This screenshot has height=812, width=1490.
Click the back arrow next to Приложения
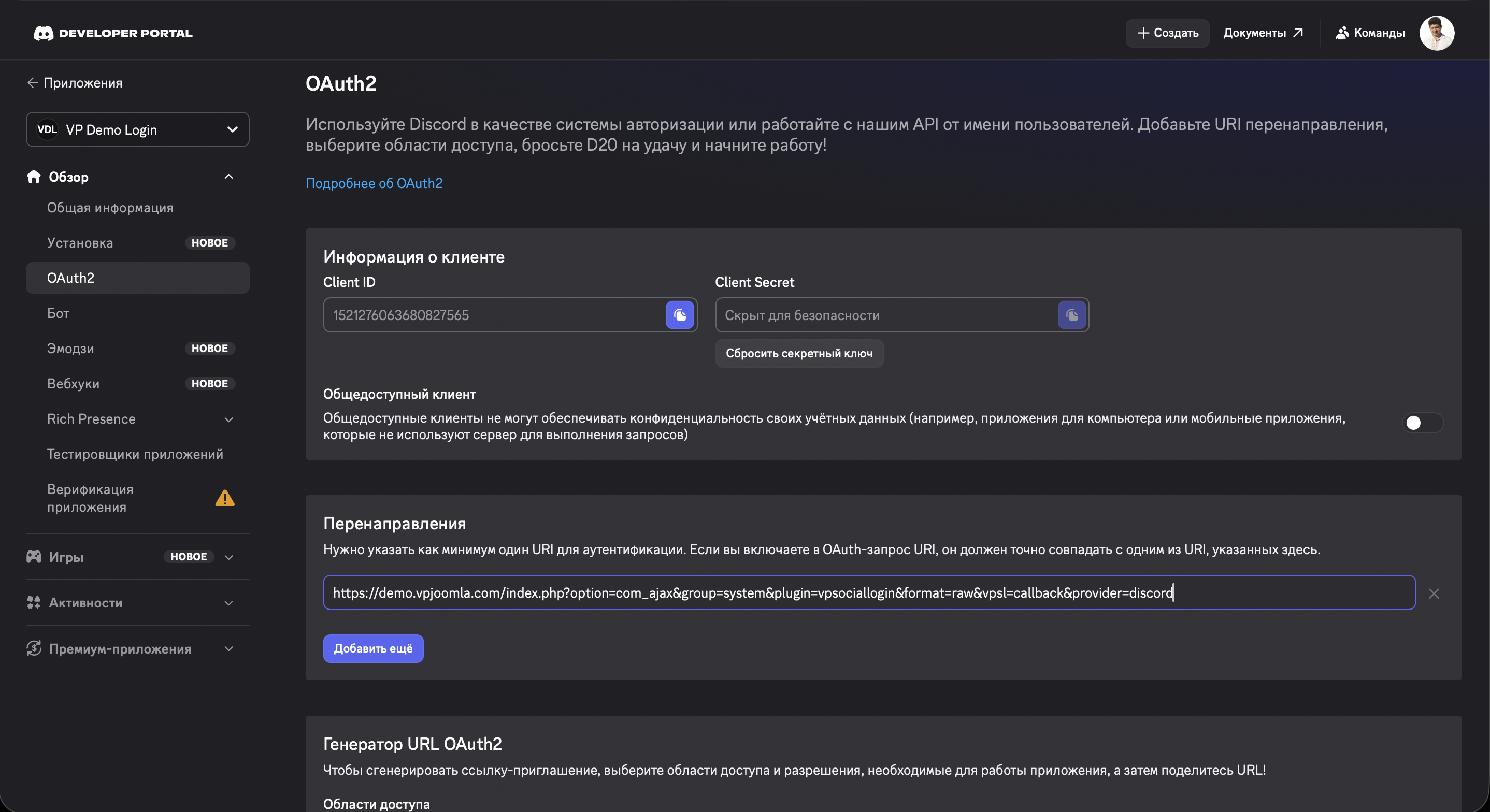[33, 83]
